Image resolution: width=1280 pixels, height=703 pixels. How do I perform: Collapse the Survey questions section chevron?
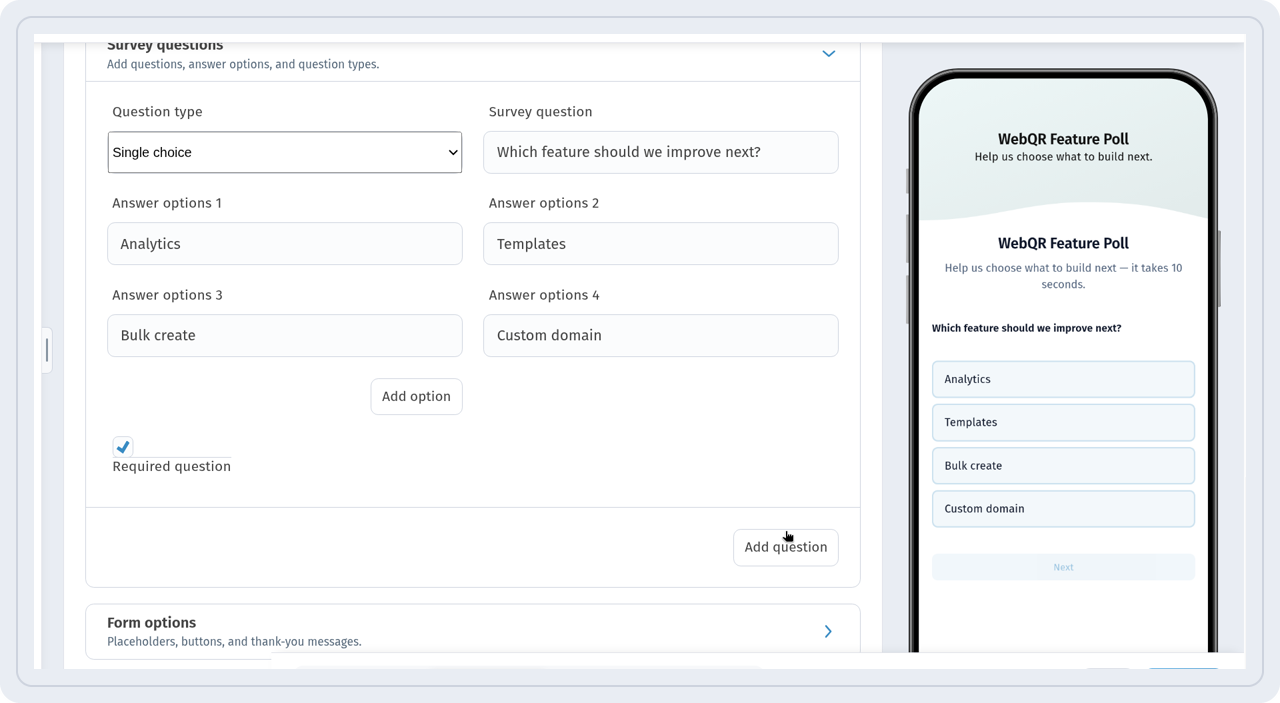tap(828, 54)
